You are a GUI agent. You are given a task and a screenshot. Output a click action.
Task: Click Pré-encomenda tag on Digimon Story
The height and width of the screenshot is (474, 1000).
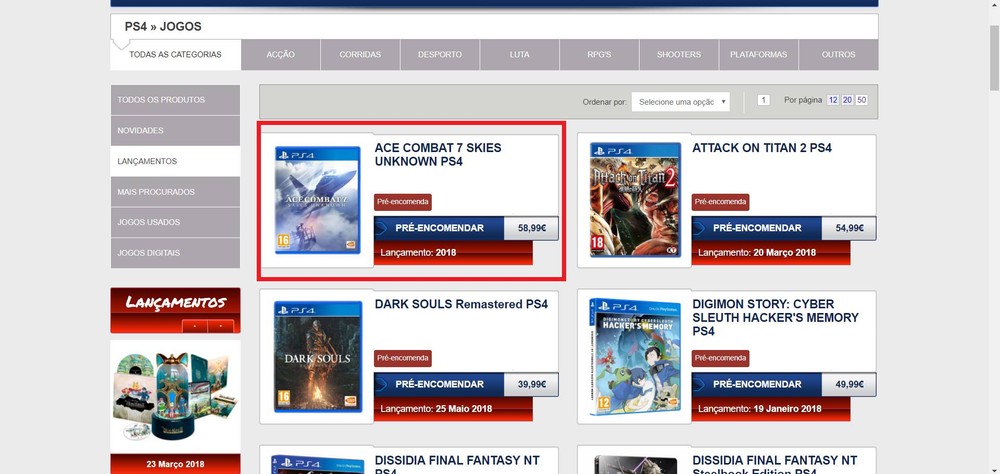pyautogui.click(x=721, y=359)
